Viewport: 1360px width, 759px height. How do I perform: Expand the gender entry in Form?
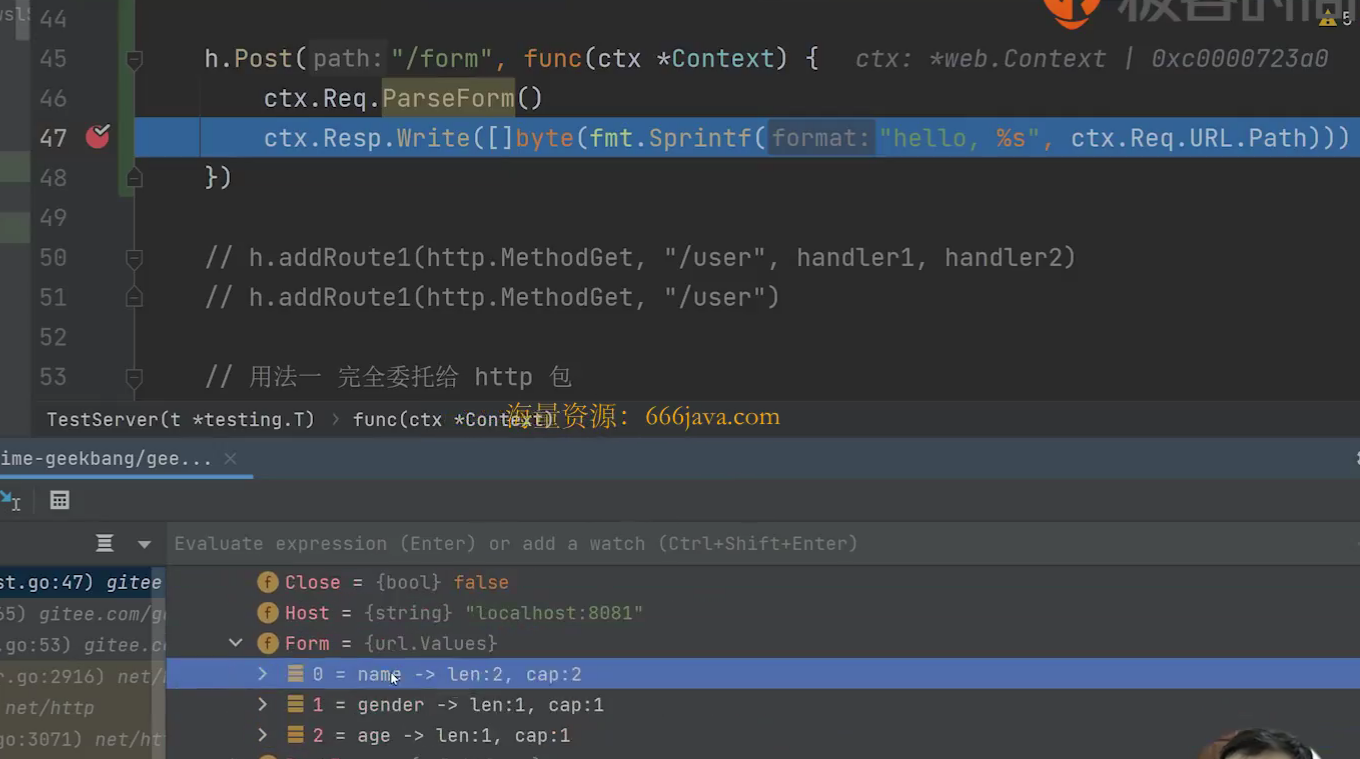coord(262,705)
